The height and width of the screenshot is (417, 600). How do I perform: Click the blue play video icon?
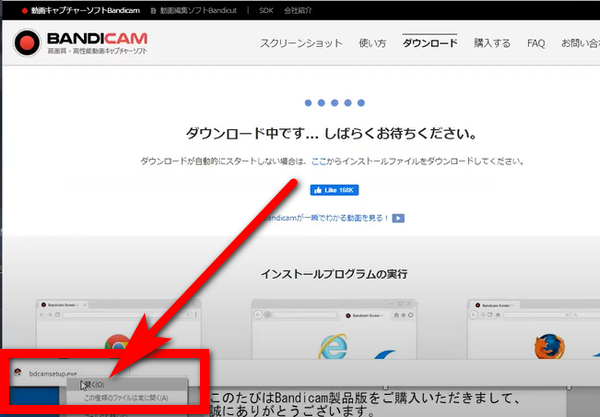pyautogui.click(x=398, y=218)
